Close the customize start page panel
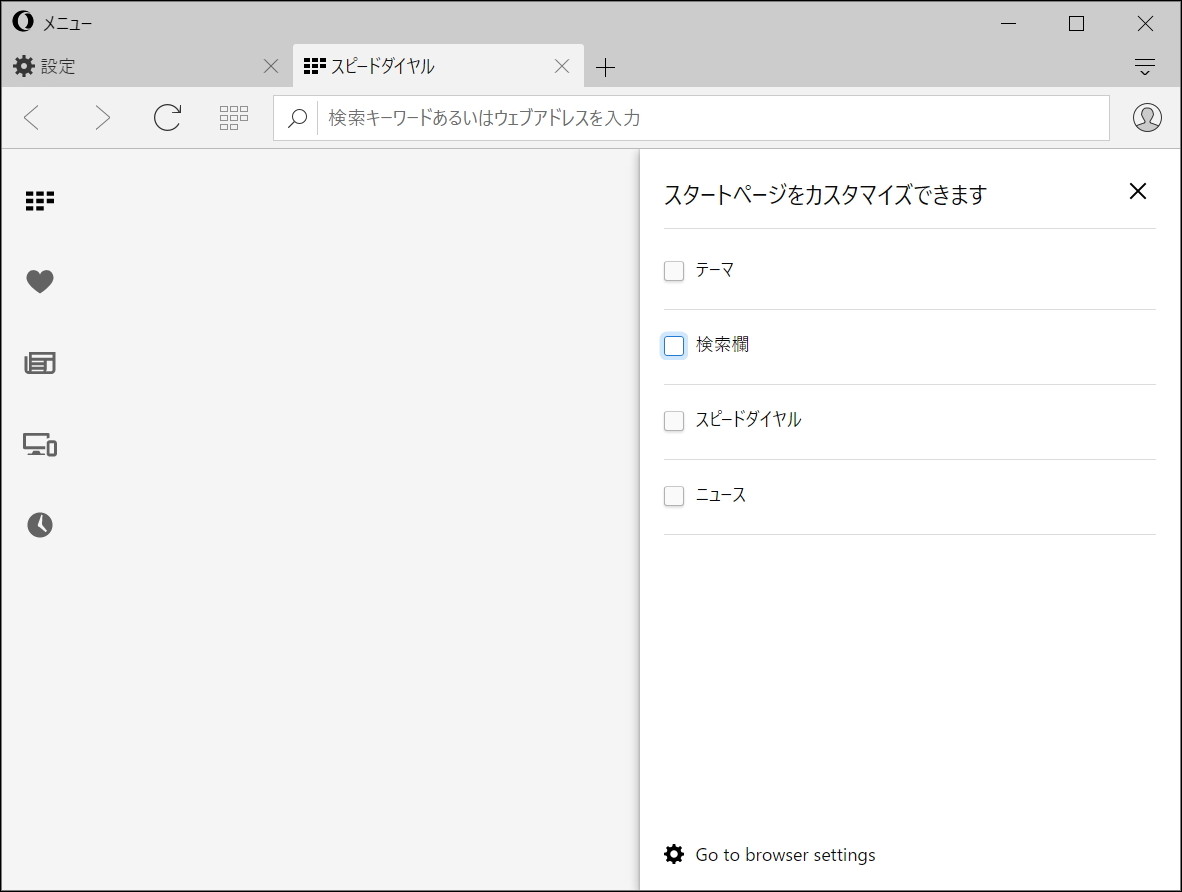Image resolution: width=1182 pixels, height=892 pixels. coord(1137,191)
